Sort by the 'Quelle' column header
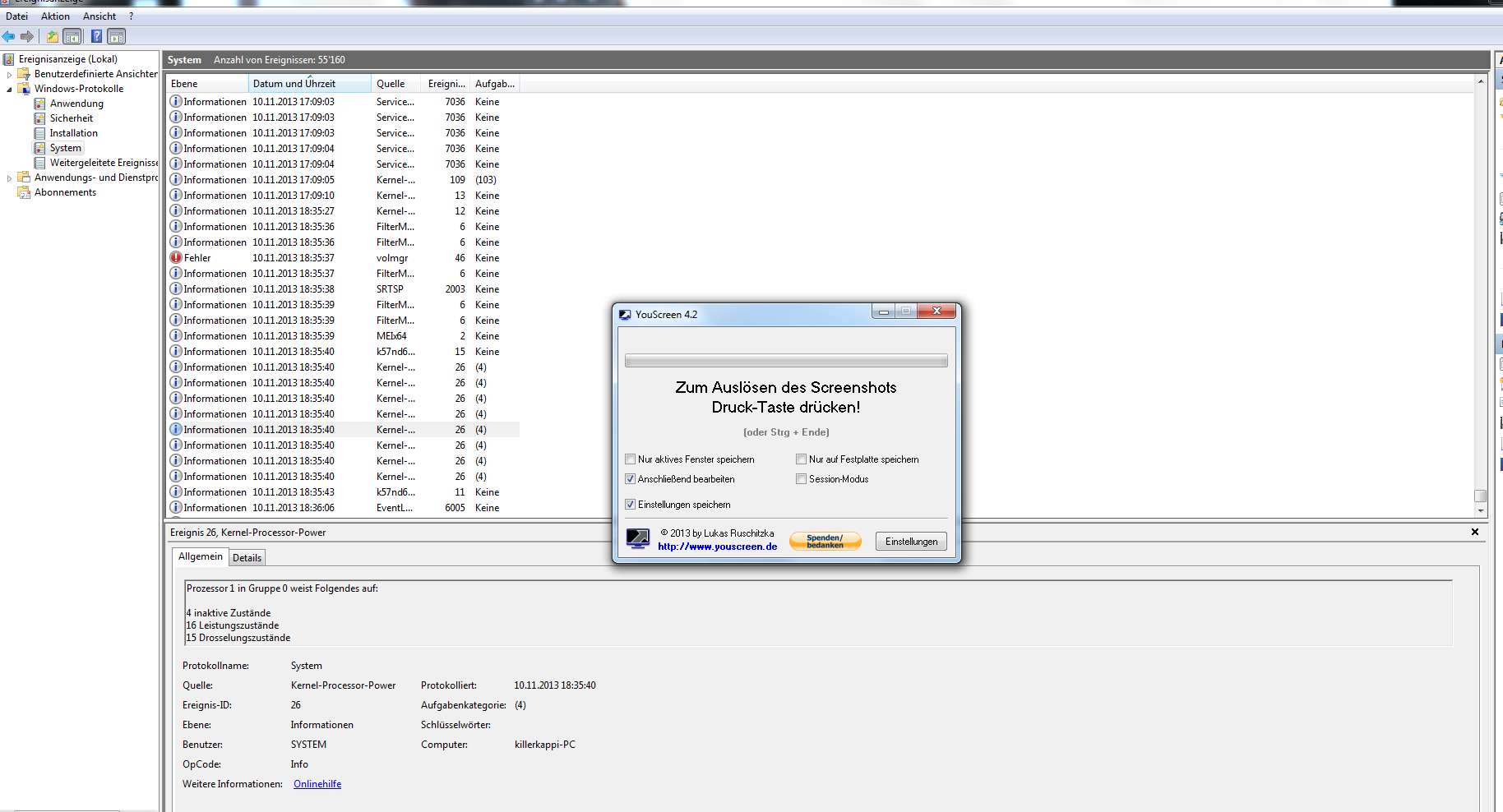This screenshot has height=812, width=1503. 396,84
